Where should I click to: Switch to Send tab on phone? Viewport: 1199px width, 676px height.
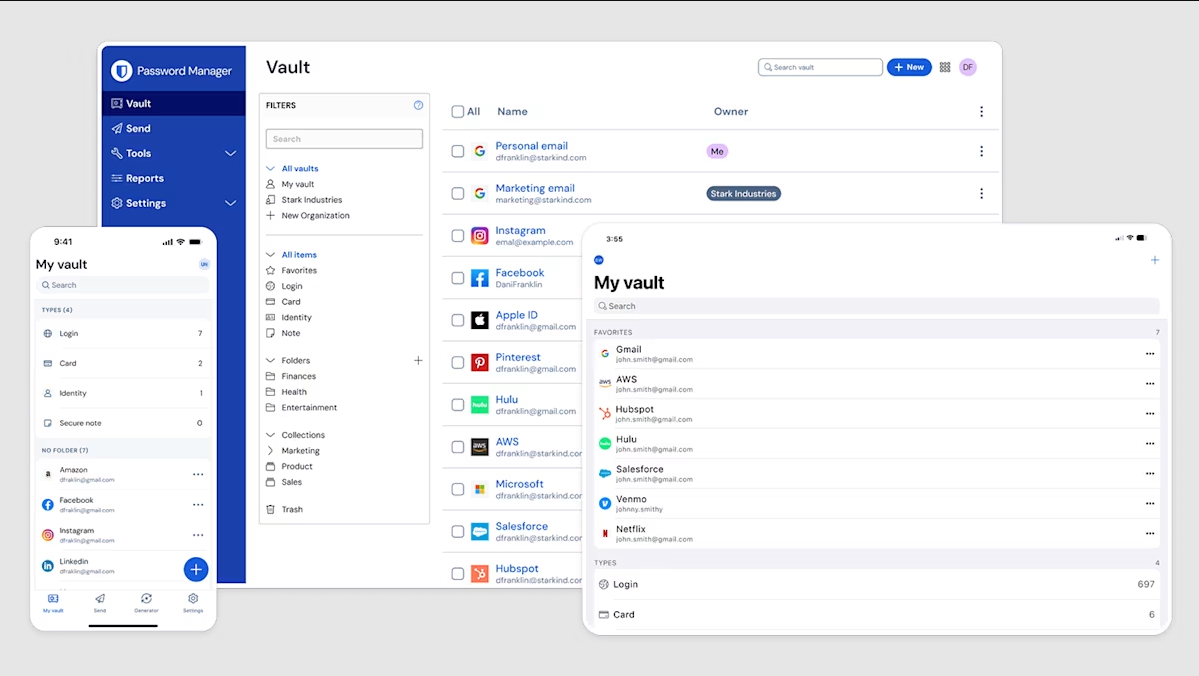(x=99, y=603)
